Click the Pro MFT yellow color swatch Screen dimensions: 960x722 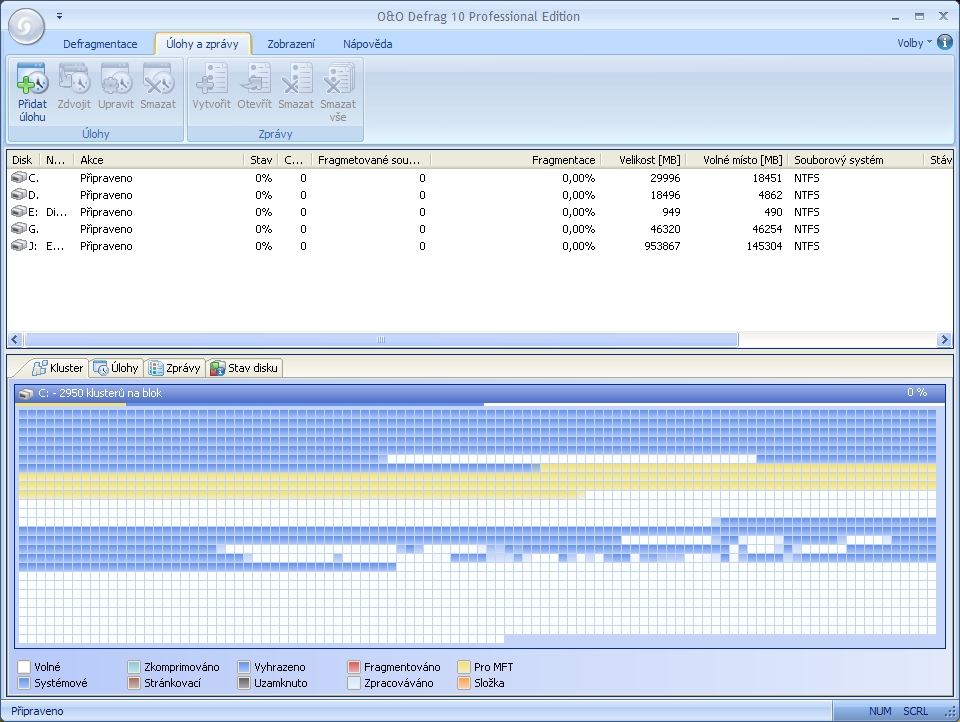coord(463,667)
